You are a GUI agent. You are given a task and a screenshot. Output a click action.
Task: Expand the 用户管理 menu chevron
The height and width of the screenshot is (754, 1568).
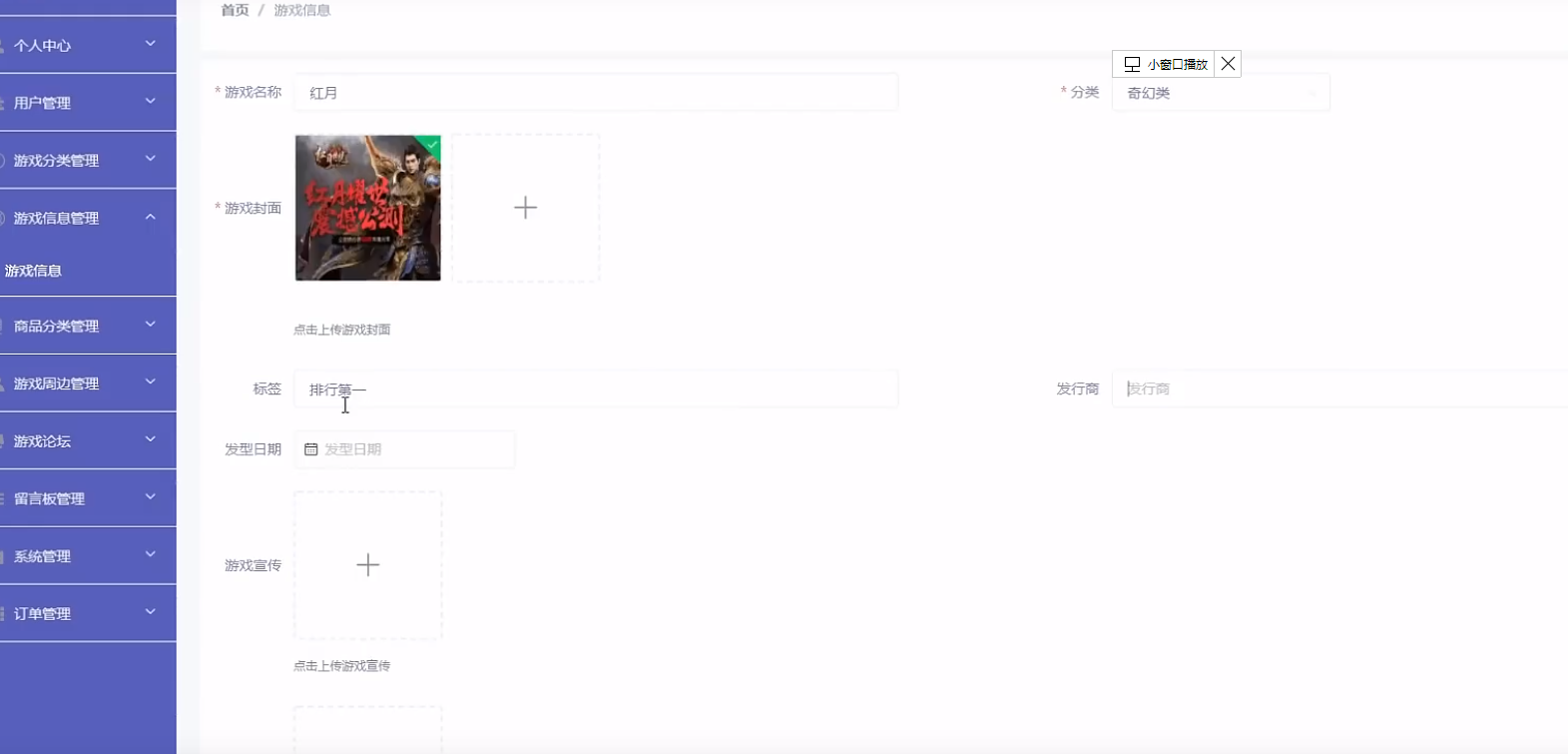pyautogui.click(x=151, y=102)
